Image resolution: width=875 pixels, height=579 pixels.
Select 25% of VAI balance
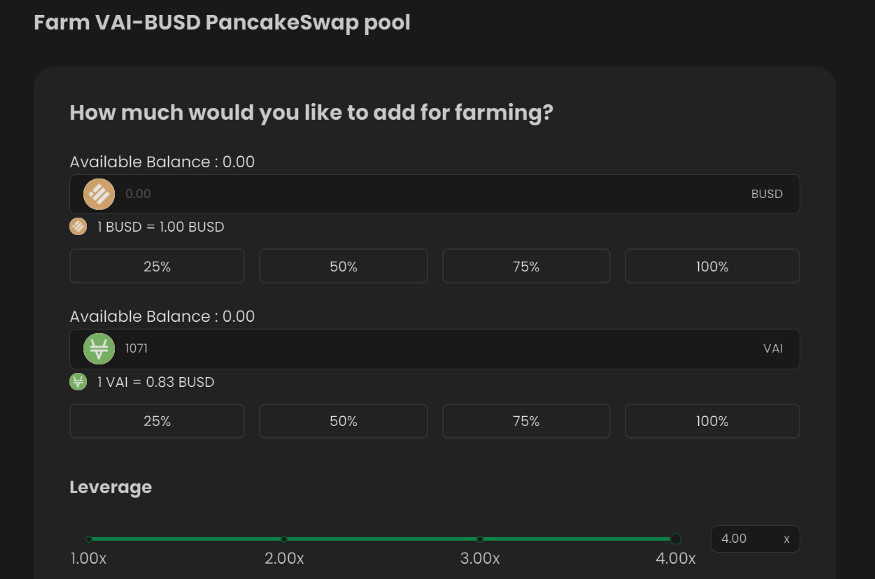(x=157, y=421)
